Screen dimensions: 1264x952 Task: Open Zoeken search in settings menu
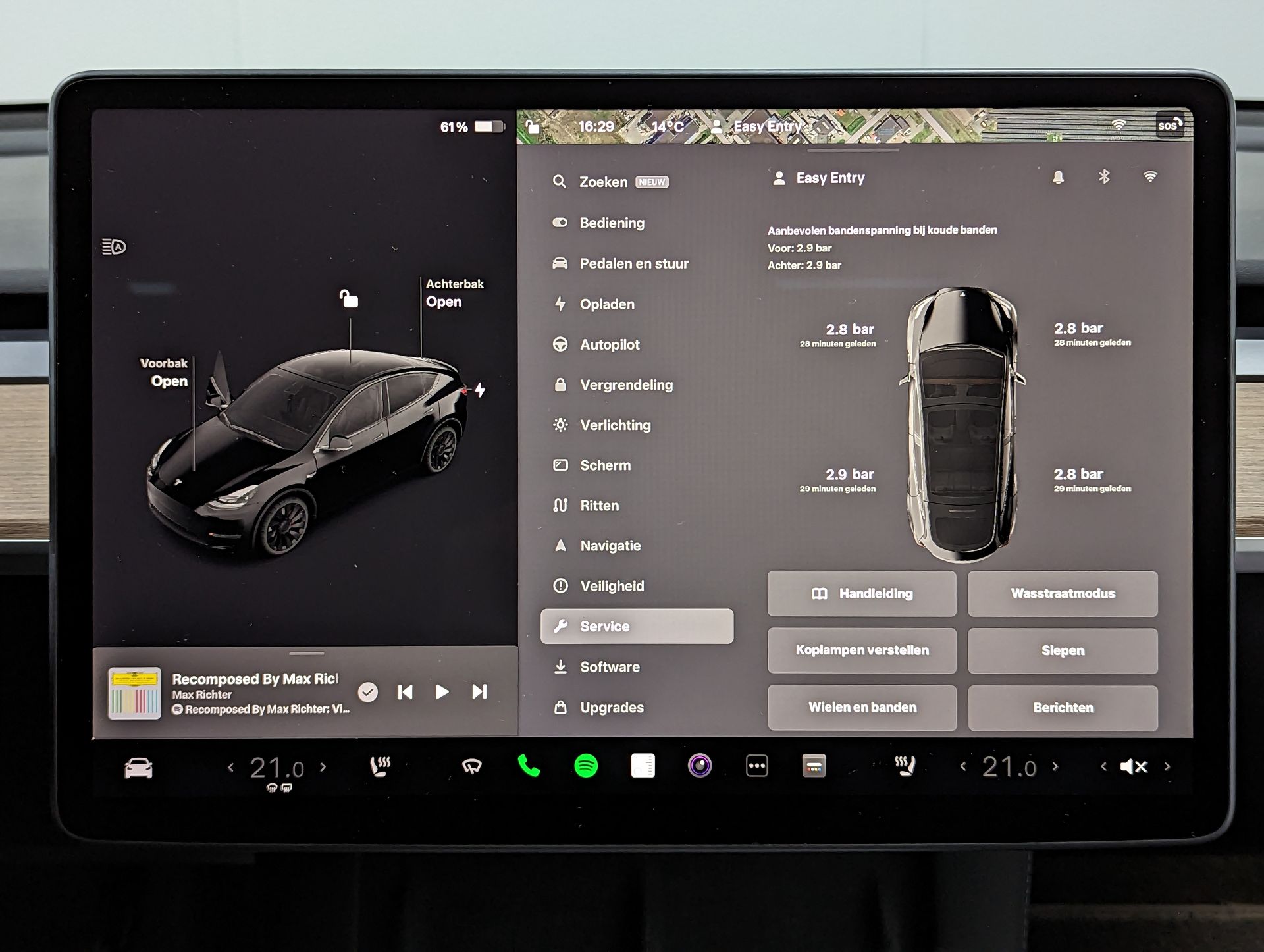[x=610, y=182]
